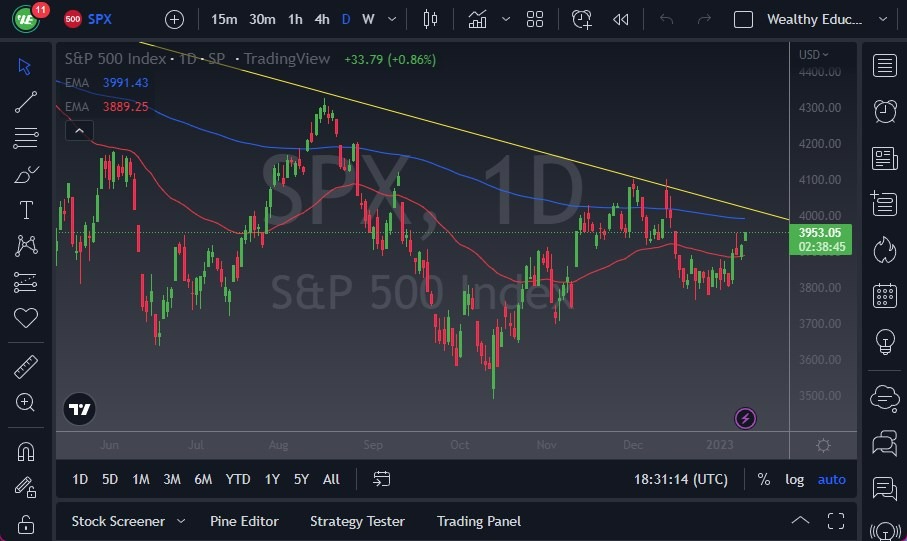Open the candlestick chart style menu
The width and height of the screenshot is (907, 541).
[x=430, y=19]
